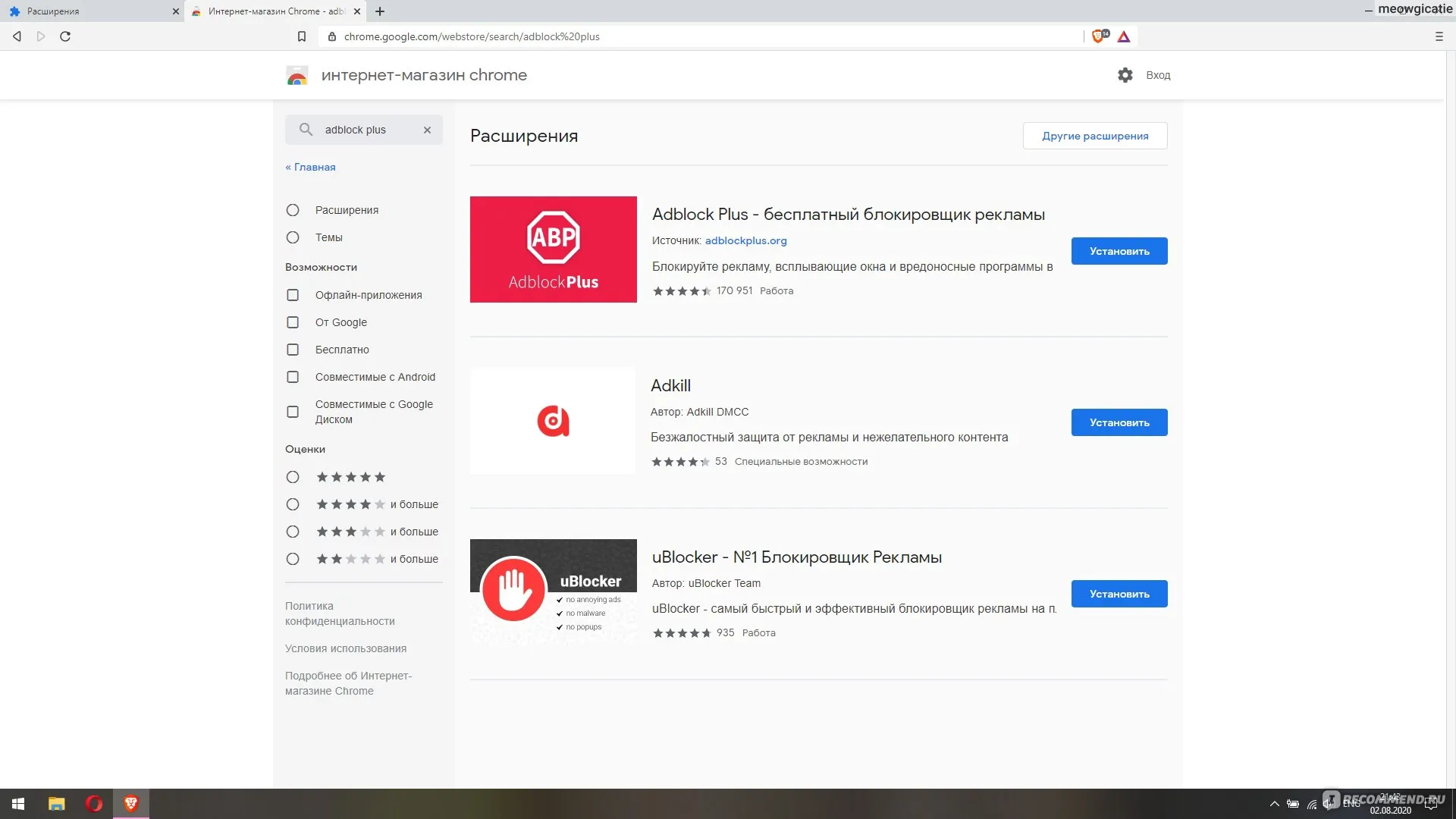The height and width of the screenshot is (819, 1456).
Task: Click the bookmark icon by the address bar
Action: (x=302, y=36)
